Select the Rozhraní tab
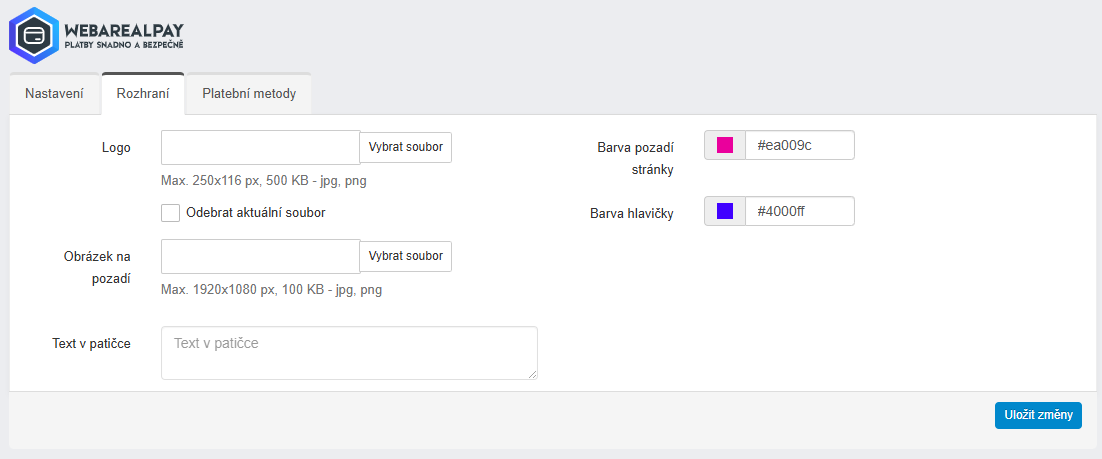This screenshot has height=459, width=1102. (x=143, y=94)
